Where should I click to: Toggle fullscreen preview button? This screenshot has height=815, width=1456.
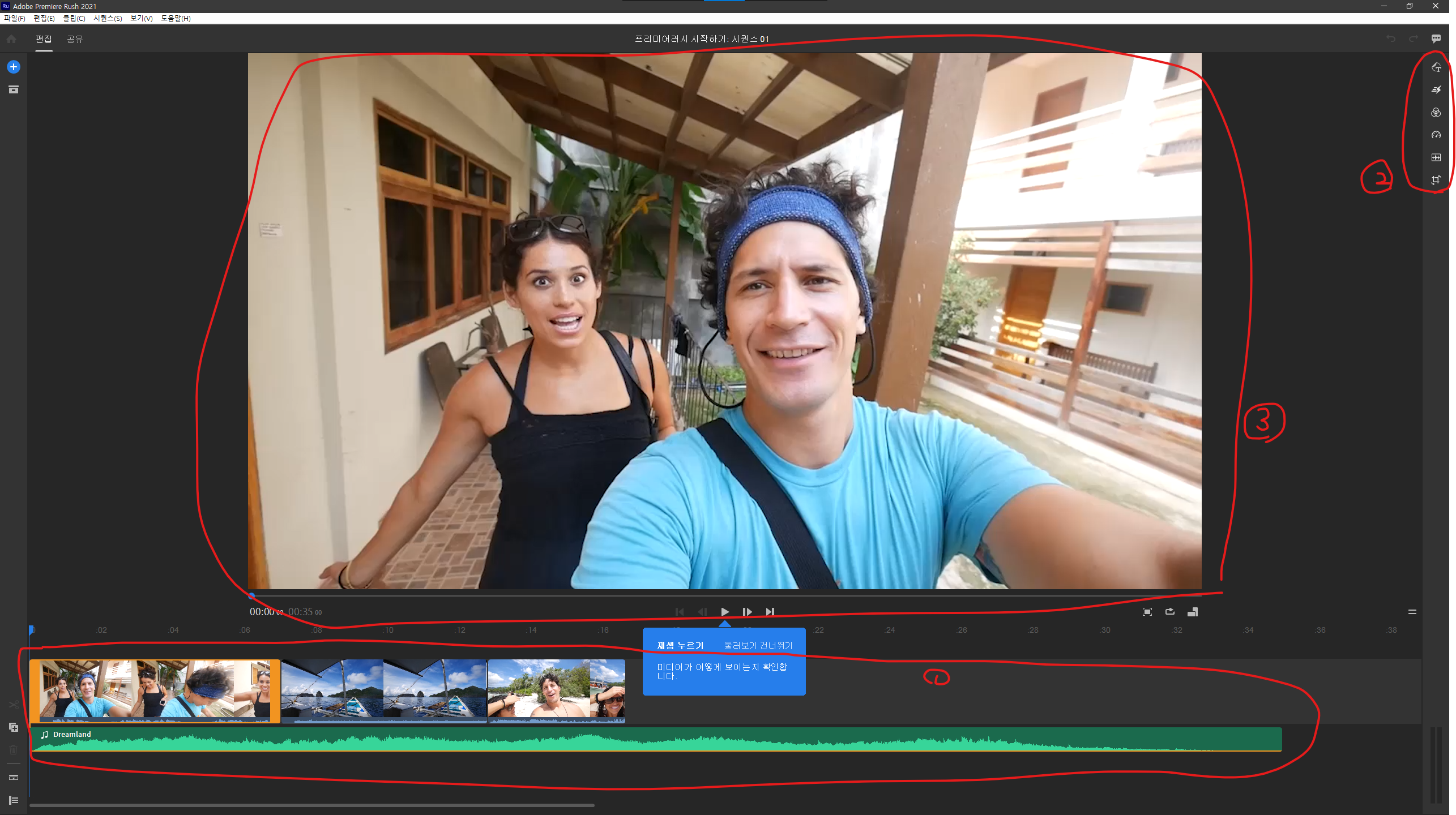pos(1147,612)
